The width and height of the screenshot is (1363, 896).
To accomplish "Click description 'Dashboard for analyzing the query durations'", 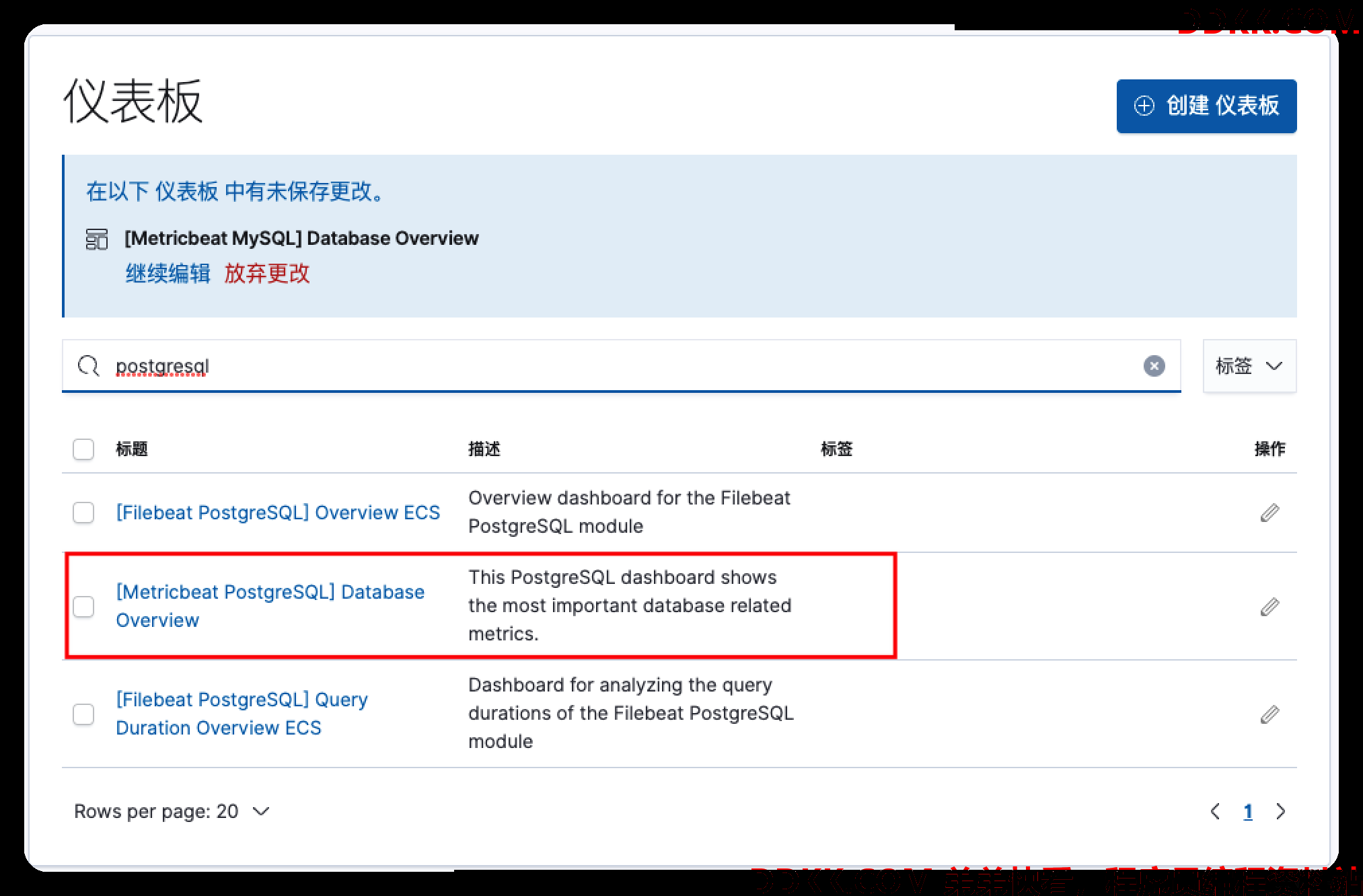I will coord(631,713).
